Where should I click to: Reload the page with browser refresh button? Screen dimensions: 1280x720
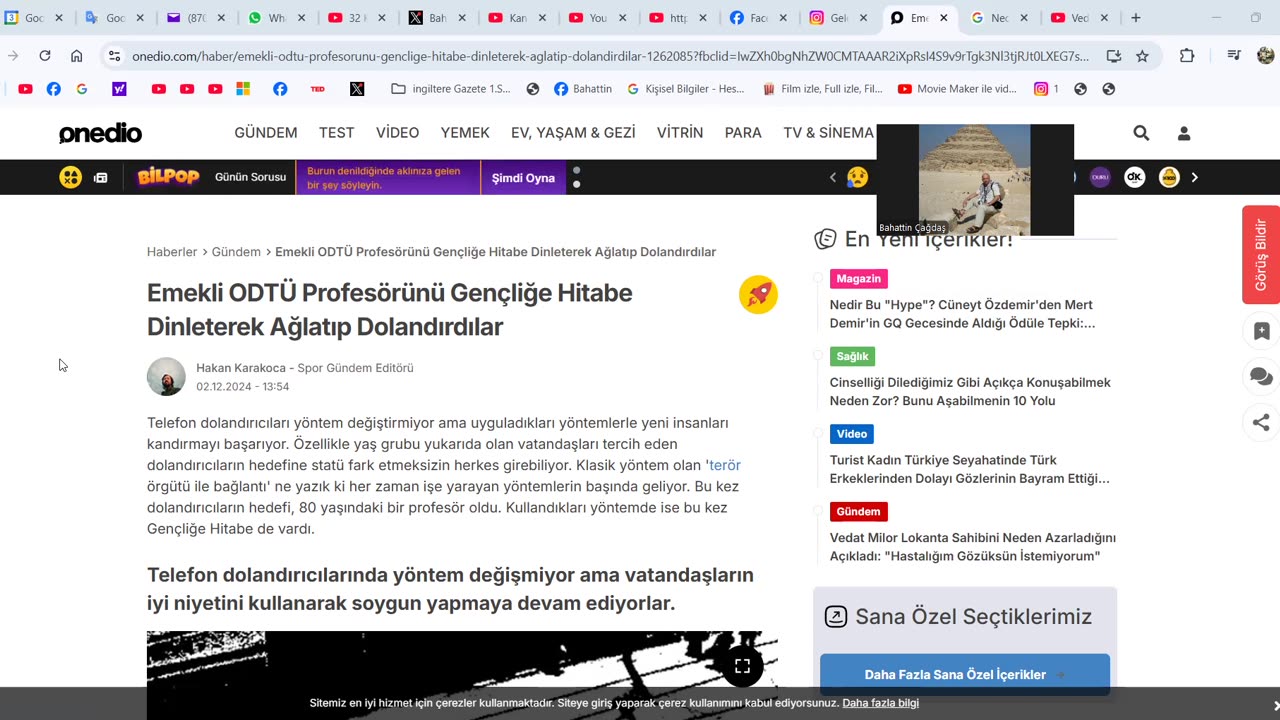45,56
